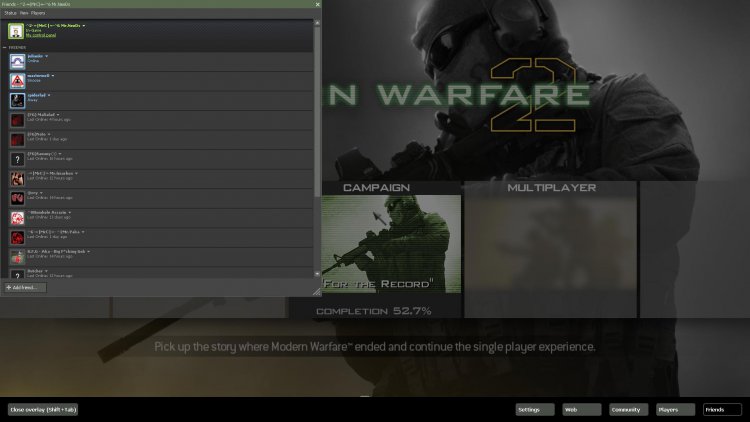Click friends list scrollbar up arrow

click(317, 22)
